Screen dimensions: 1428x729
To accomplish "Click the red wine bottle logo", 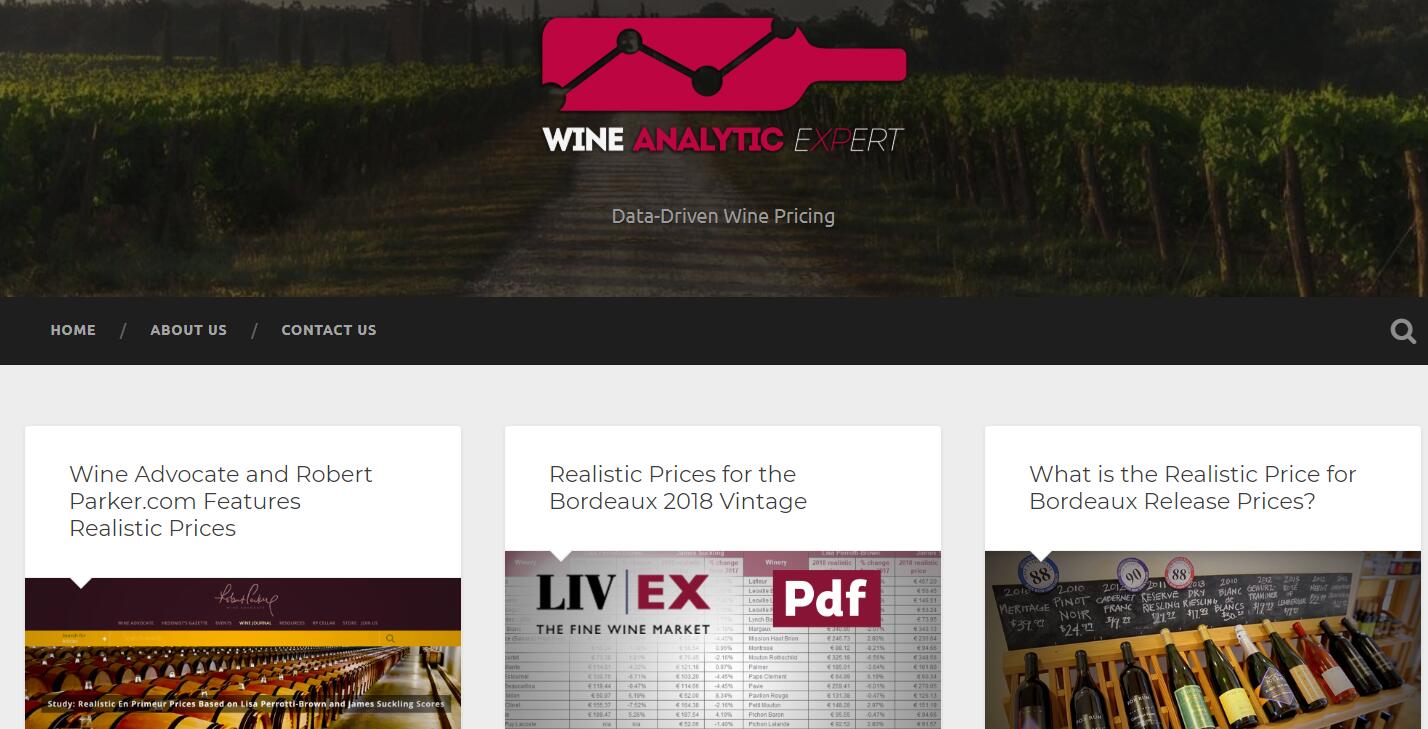I will [724, 64].
